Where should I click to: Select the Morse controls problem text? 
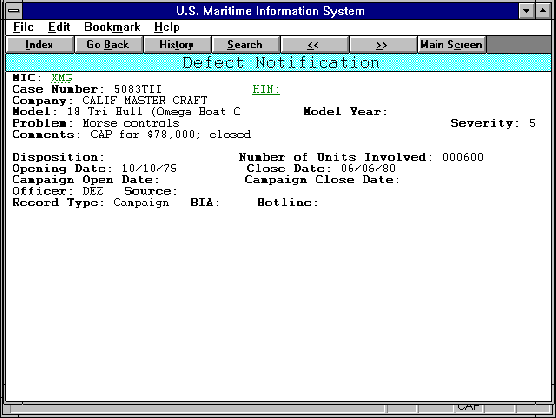click(131, 123)
